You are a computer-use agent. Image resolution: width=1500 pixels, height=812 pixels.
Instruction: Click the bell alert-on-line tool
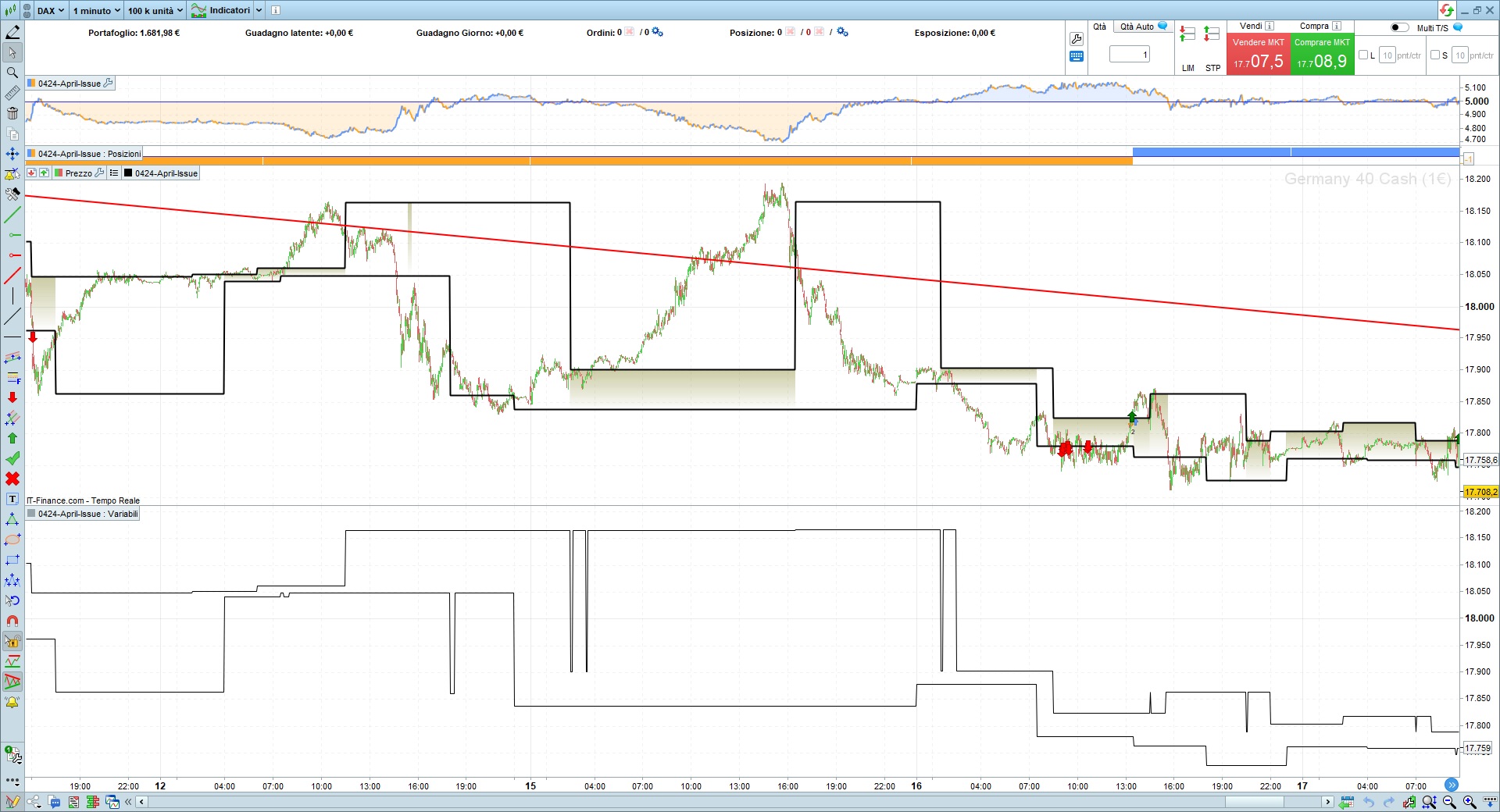[x=12, y=174]
